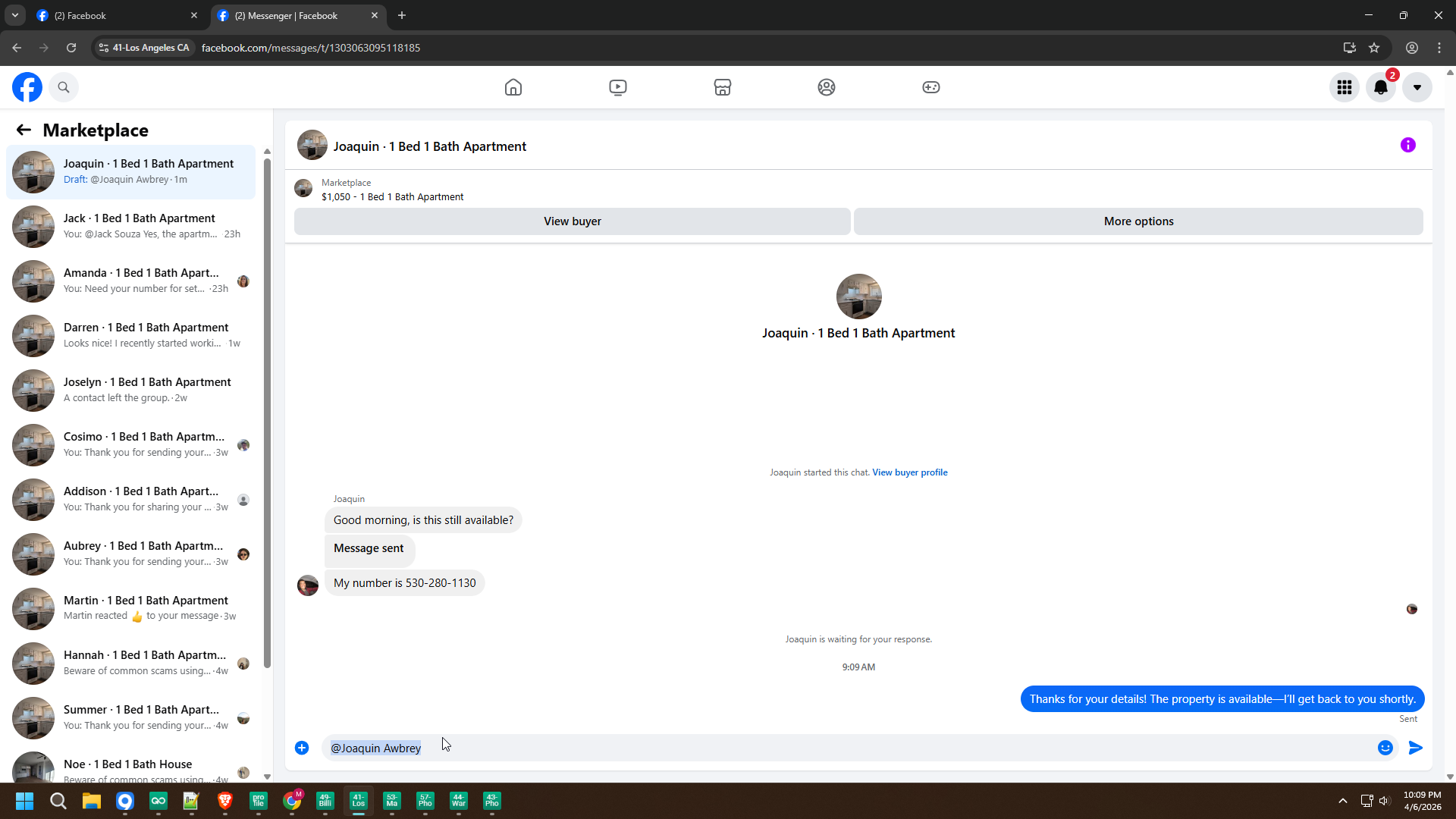Click the View buyer button

[573, 221]
